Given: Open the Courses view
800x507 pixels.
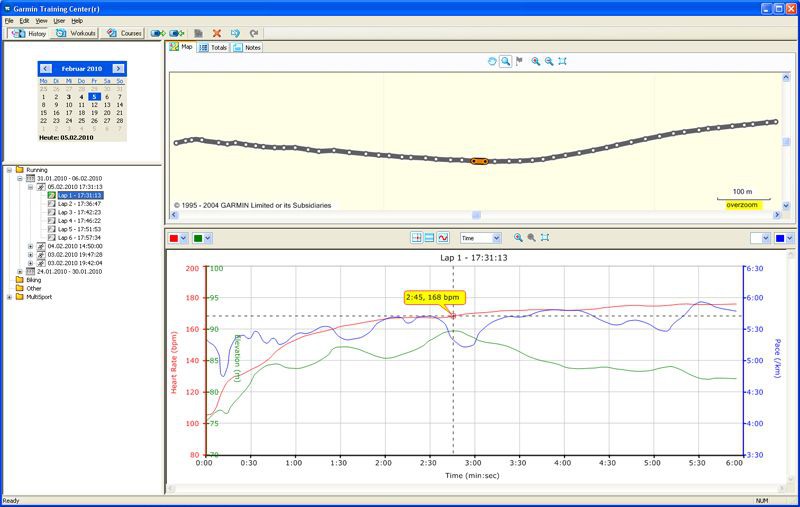Looking at the screenshot, I should point(123,33).
